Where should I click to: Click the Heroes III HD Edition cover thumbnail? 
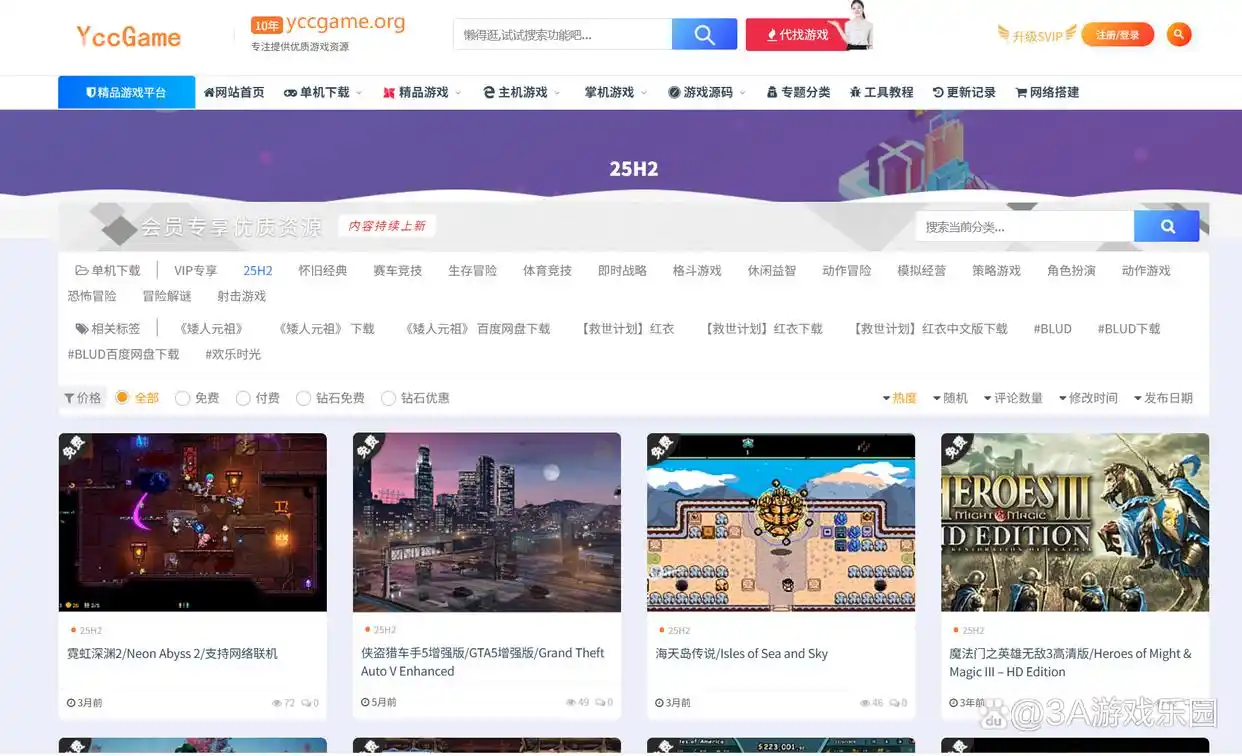pos(1074,521)
